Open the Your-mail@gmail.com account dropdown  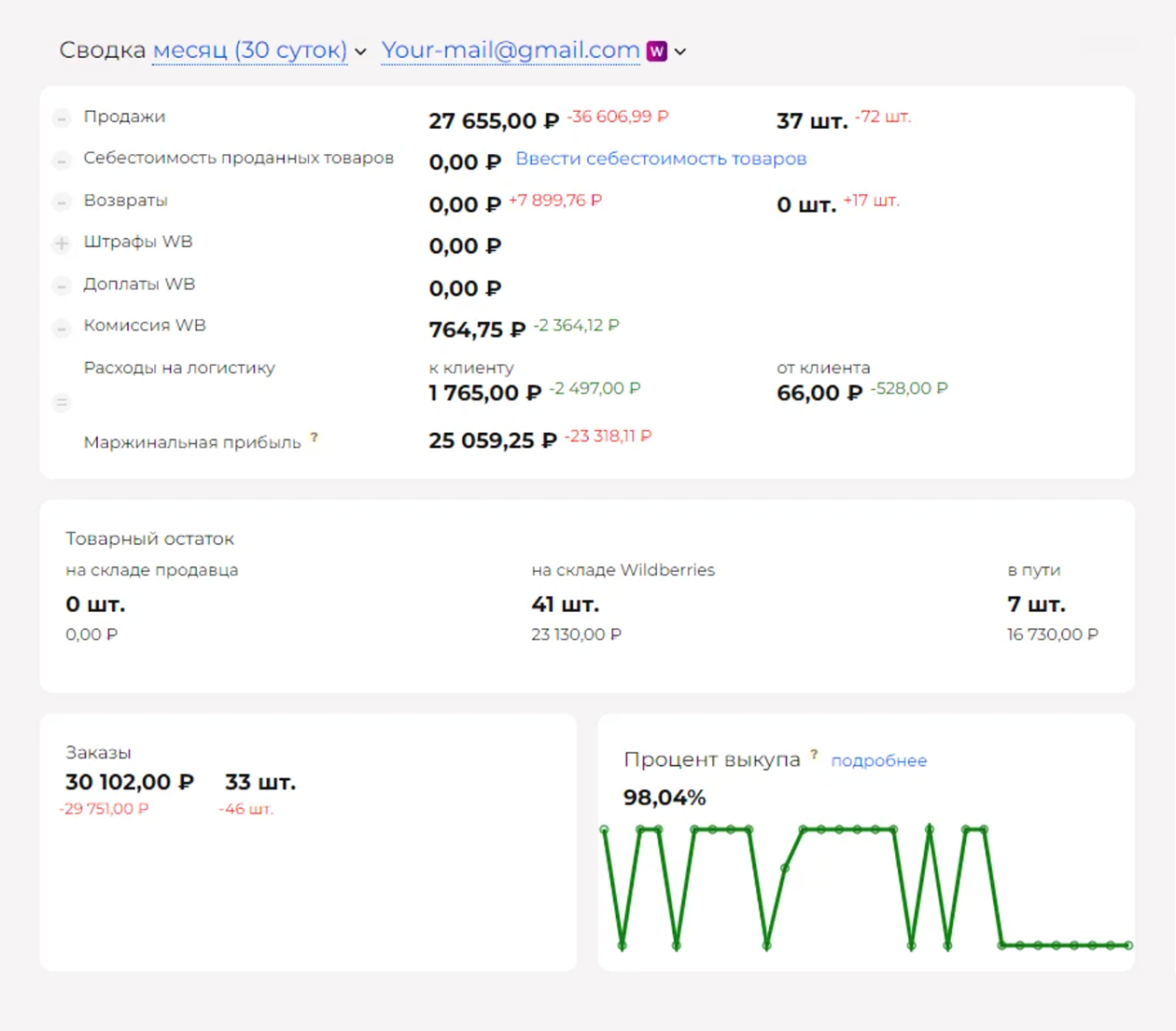point(511,50)
